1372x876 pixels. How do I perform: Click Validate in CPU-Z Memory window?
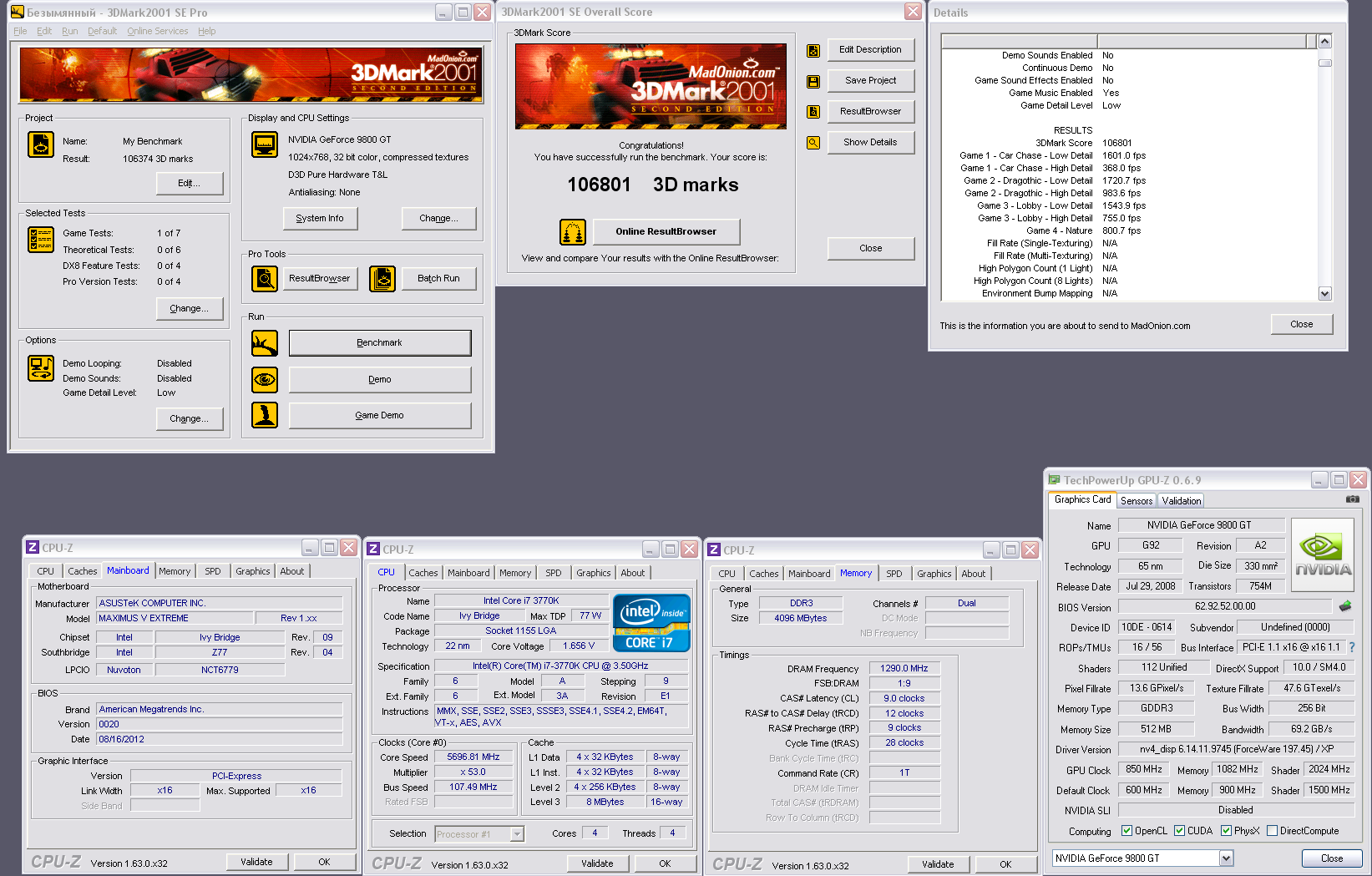[x=938, y=864]
